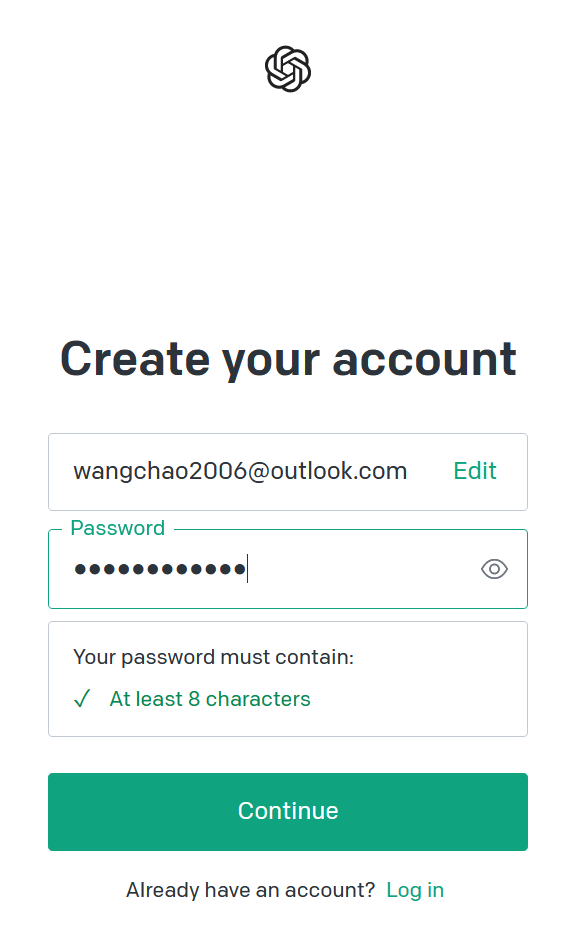Click the 'Create your account' heading
The image size is (573, 948).
pyautogui.click(x=288, y=360)
